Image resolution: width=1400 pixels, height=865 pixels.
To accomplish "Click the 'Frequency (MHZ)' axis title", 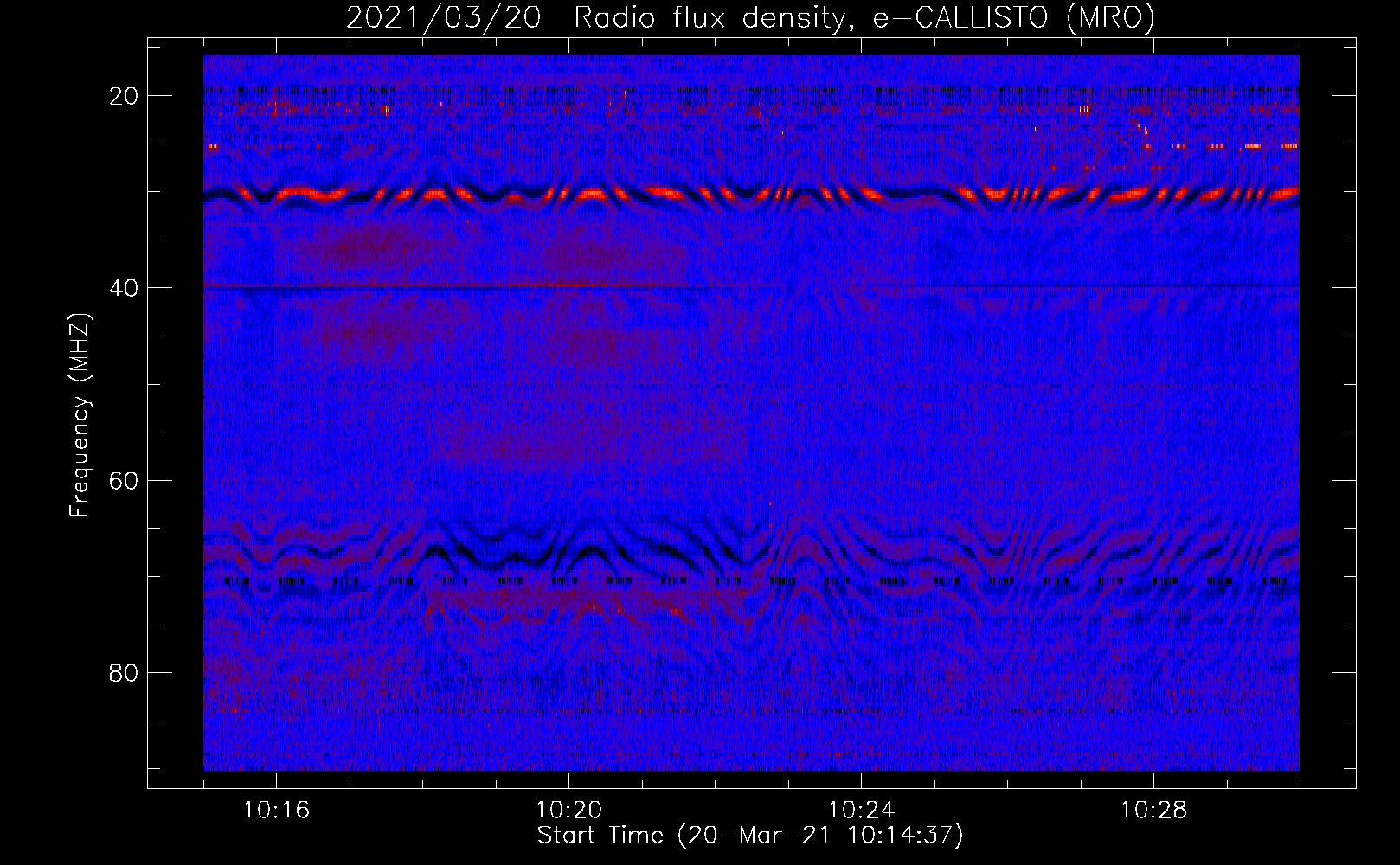I will coord(80,415).
